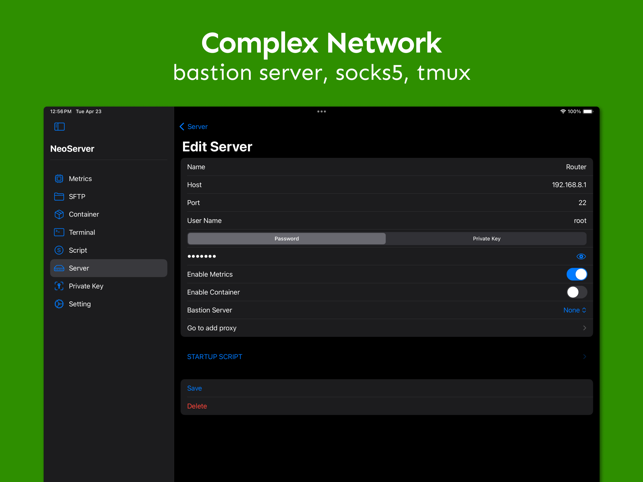The width and height of the screenshot is (643, 482).
Task: Click the Edit Server heading
Action: [217, 147]
